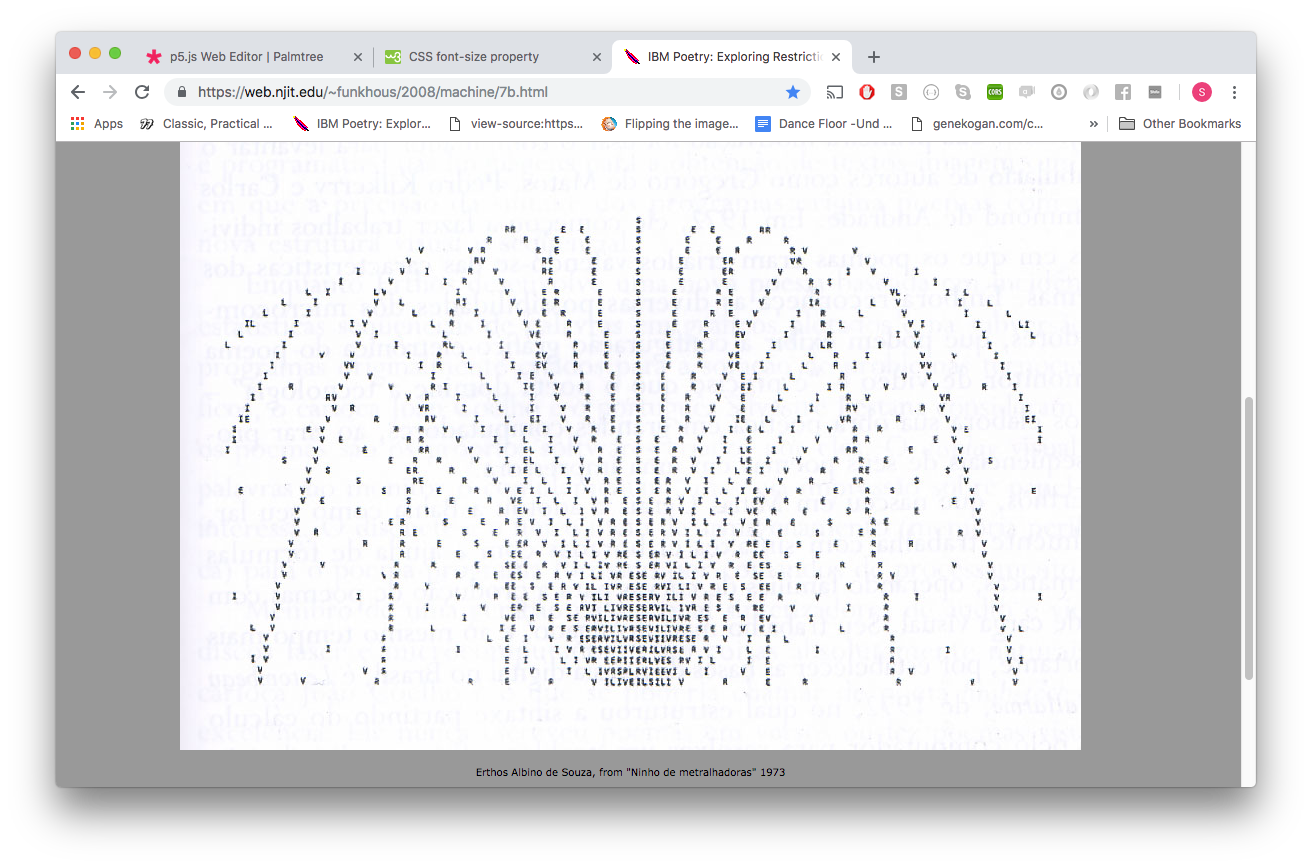The image size is (1312, 867).
Task: Open the Skype extension icon
Action: pos(963,92)
